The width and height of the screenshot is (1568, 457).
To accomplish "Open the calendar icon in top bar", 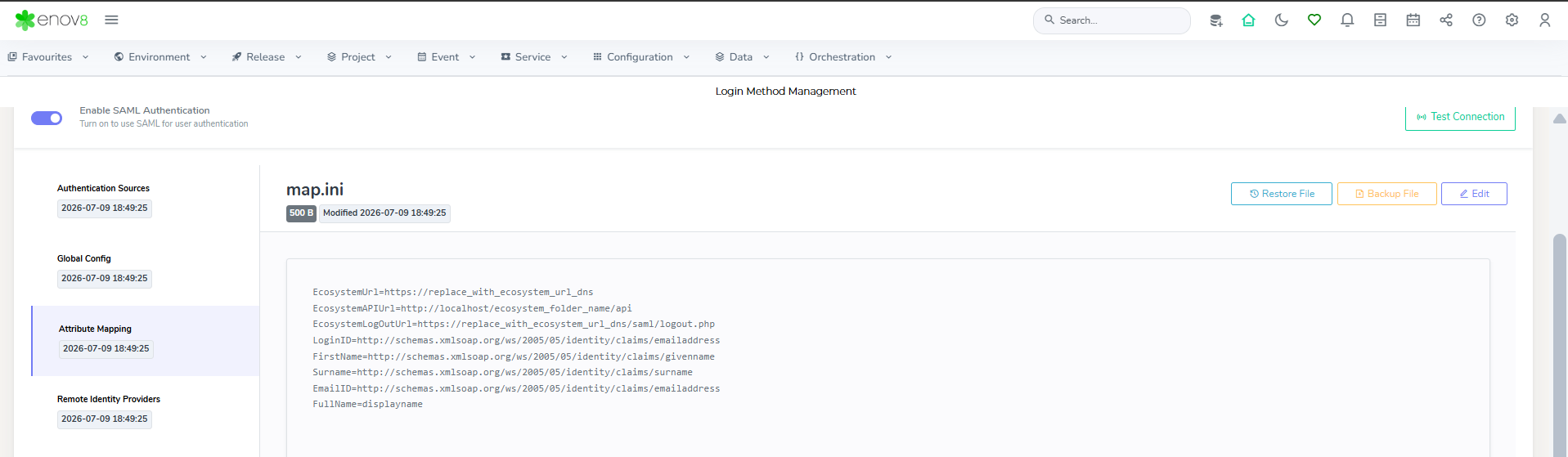I will point(1413,20).
